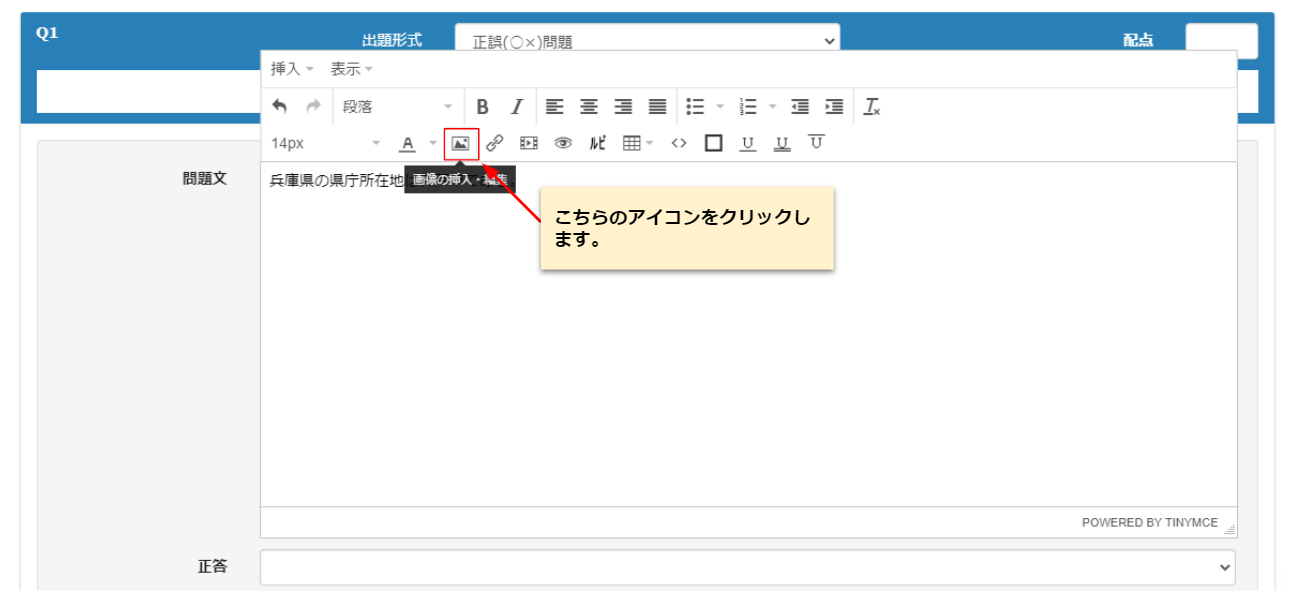1304x608 pixels.
Task: Click the insert link icon
Action: tap(494, 143)
